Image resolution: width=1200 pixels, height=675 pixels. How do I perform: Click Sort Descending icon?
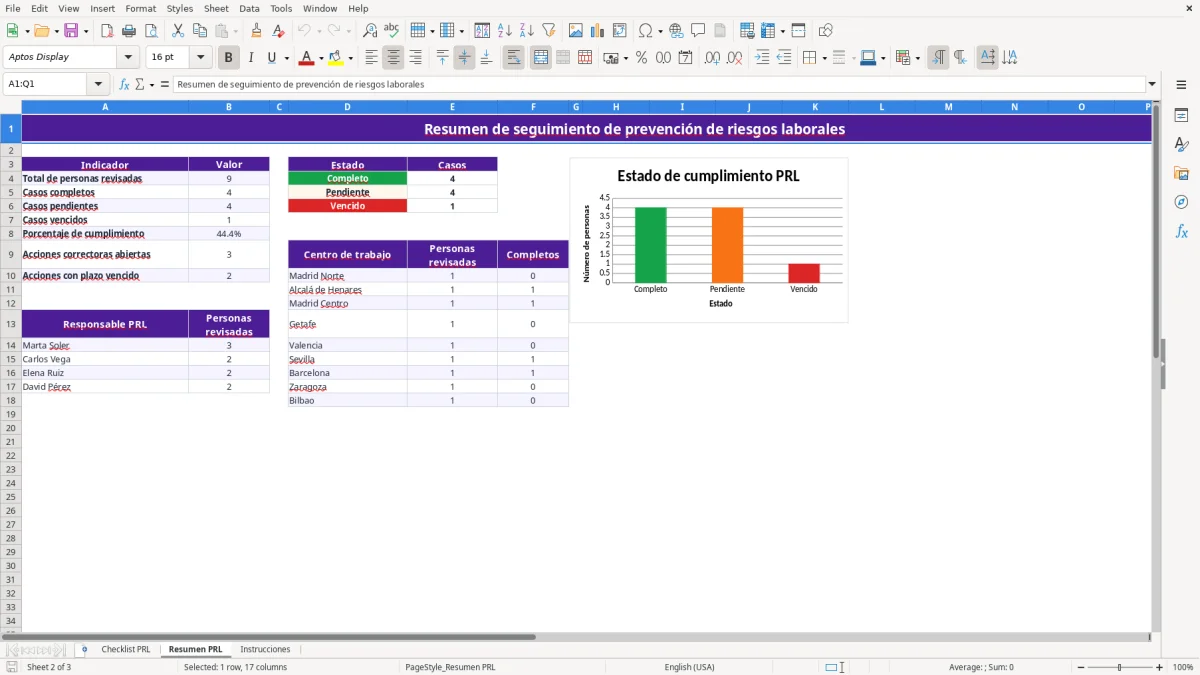pyautogui.click(x=527, y=31)
